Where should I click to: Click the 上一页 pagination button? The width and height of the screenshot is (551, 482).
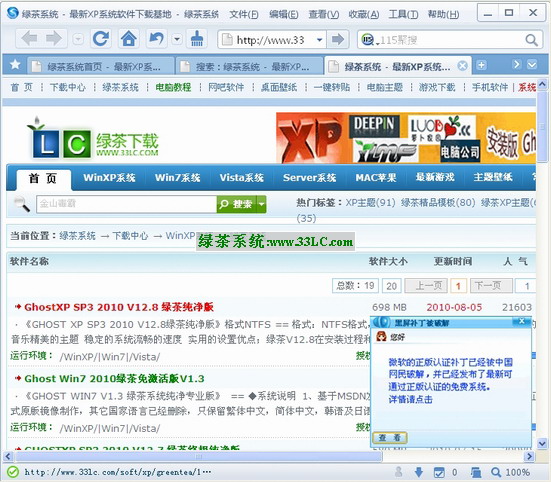[426, 286]
